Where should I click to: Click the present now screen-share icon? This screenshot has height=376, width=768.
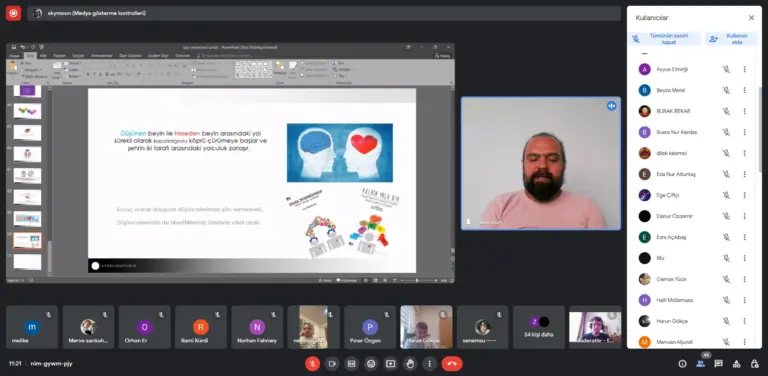pos(390,364)
